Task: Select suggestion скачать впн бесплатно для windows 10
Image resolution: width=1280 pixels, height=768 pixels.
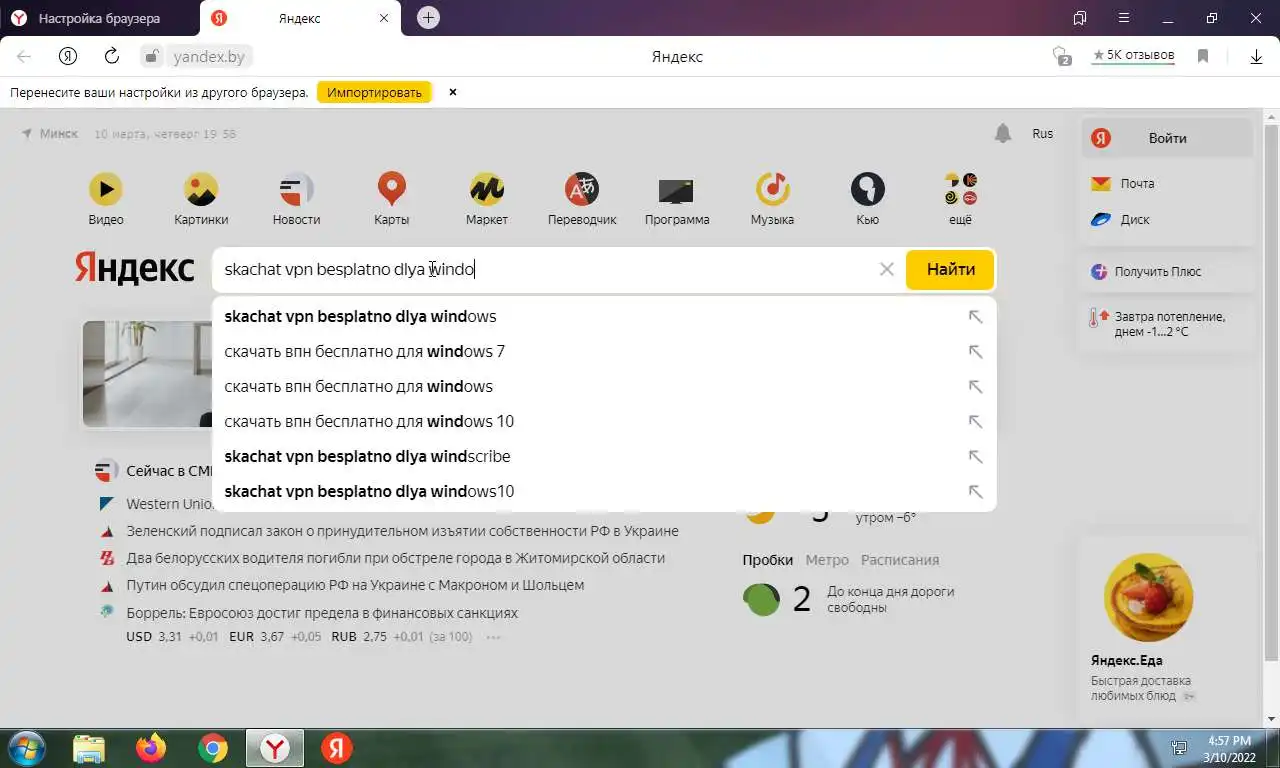Action: coord(604,422)
